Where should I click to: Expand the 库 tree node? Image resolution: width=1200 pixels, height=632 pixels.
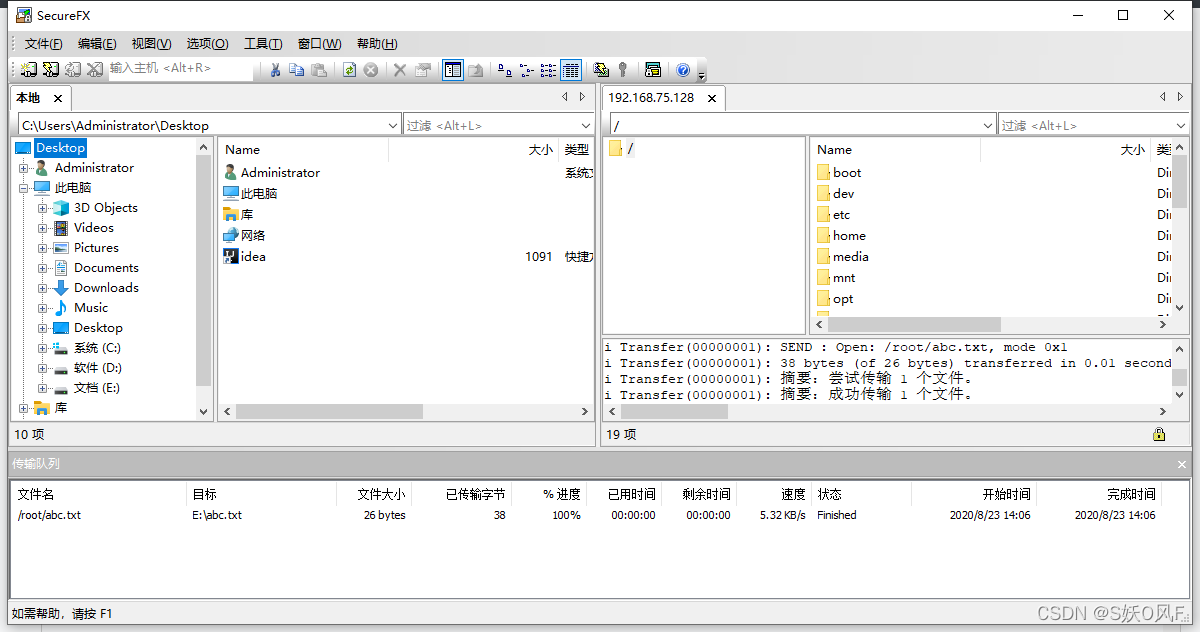tap(23, 408)
